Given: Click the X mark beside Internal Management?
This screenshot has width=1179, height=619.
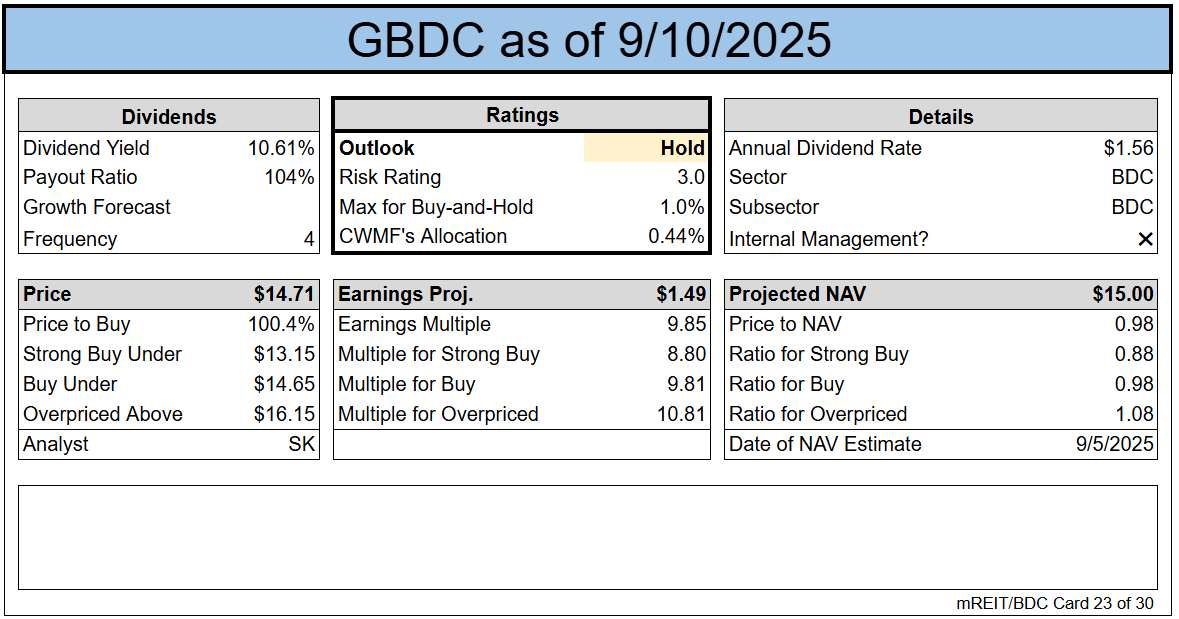Looking at the screenshot, I should point(1145,239).
